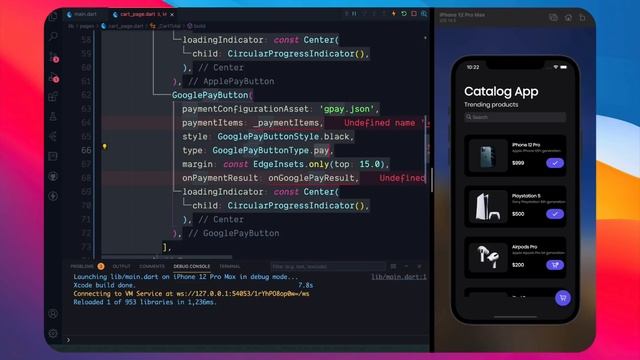Close the bottom panel with X icon
Image resolution: width=640 pixels, height=360 pixels.
419,267
